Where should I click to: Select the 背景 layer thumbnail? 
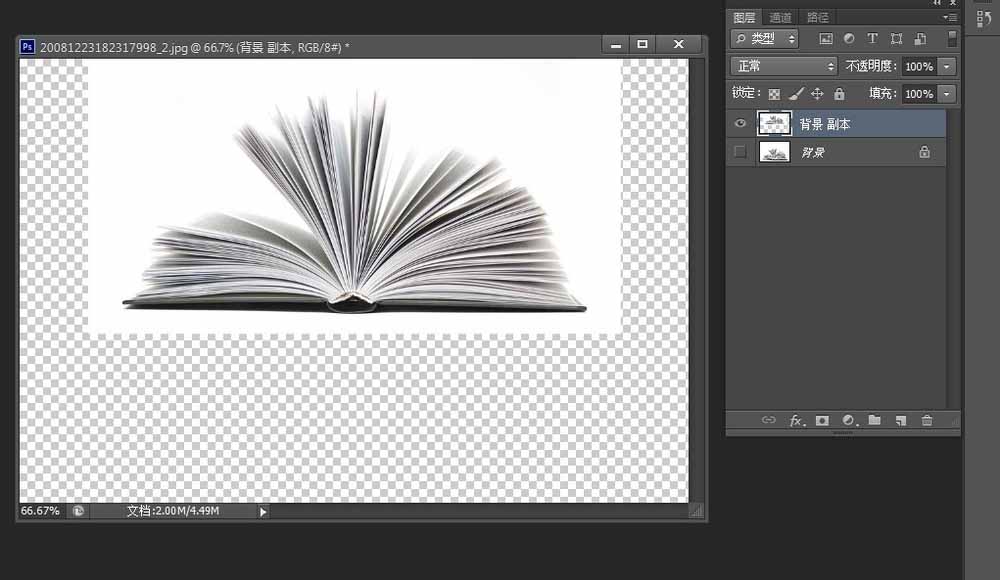[x=774, y=151]
